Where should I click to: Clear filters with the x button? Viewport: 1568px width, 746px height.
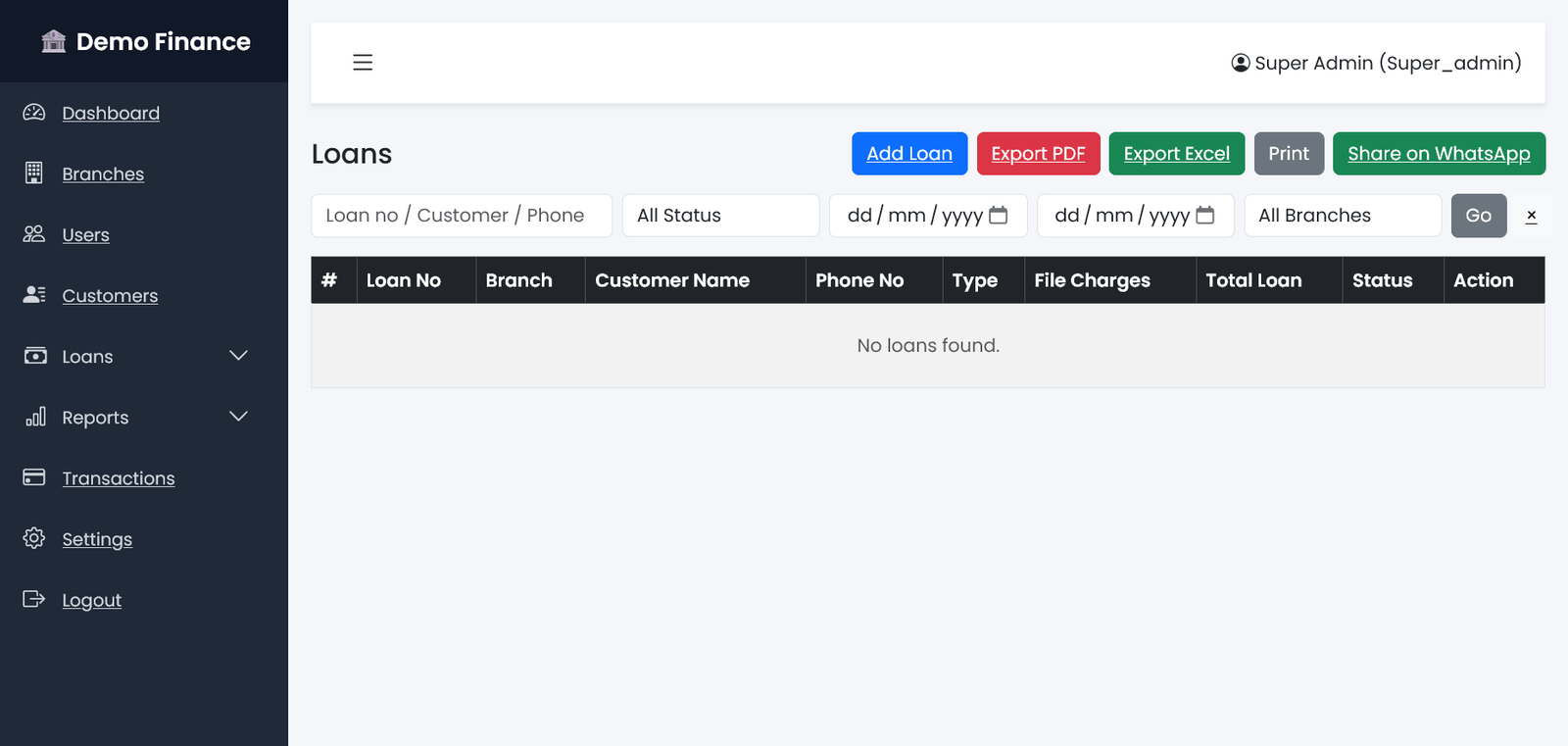[1531, 216]
